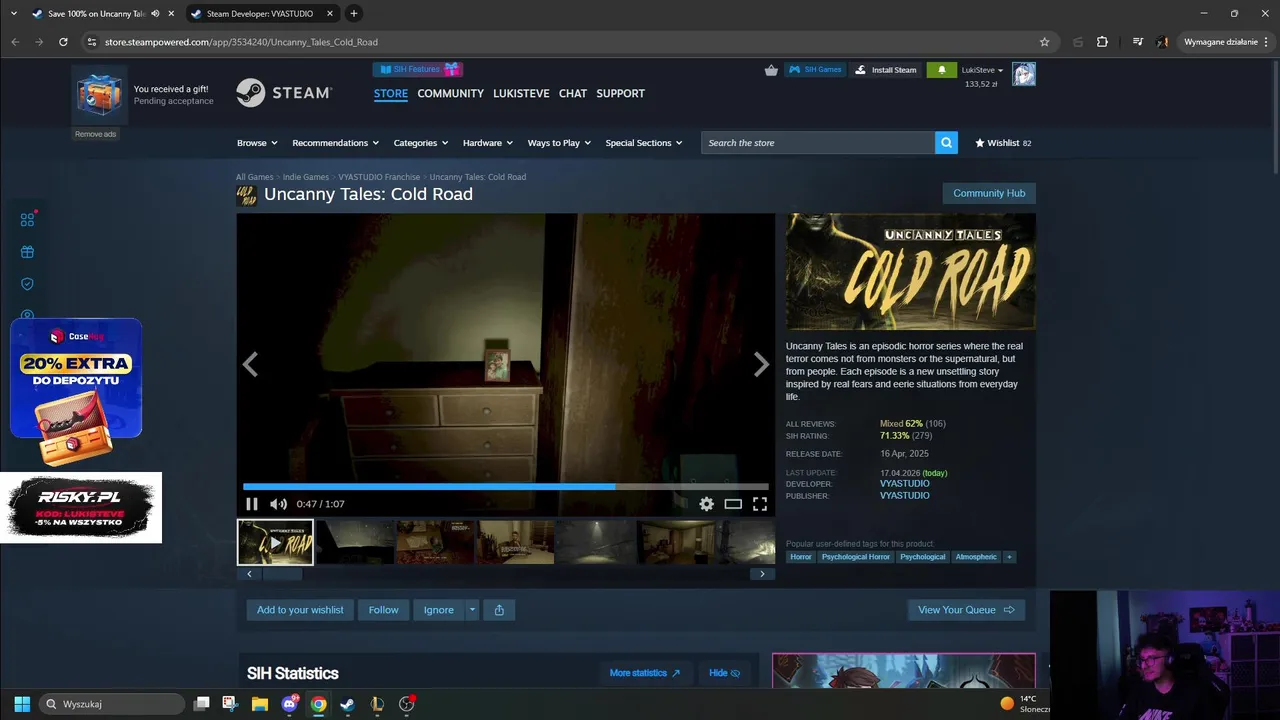Open the CHAT menu item

click(573, 93)
